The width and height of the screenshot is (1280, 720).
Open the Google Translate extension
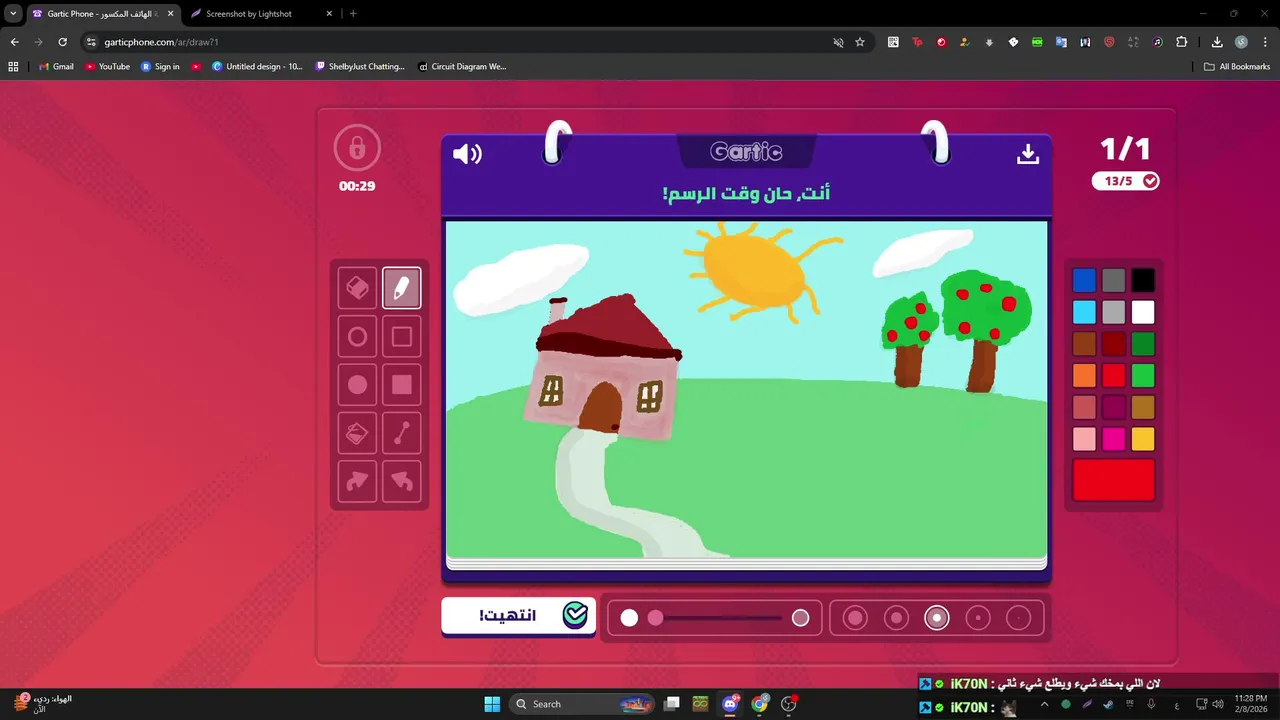(x=1061, y=42)
